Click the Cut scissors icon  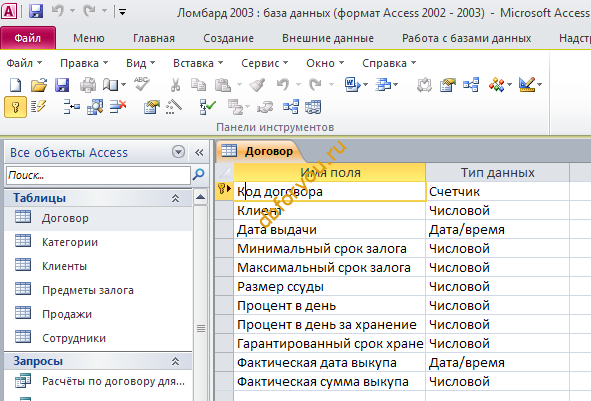pyautogui.click(x=175, y=85)
